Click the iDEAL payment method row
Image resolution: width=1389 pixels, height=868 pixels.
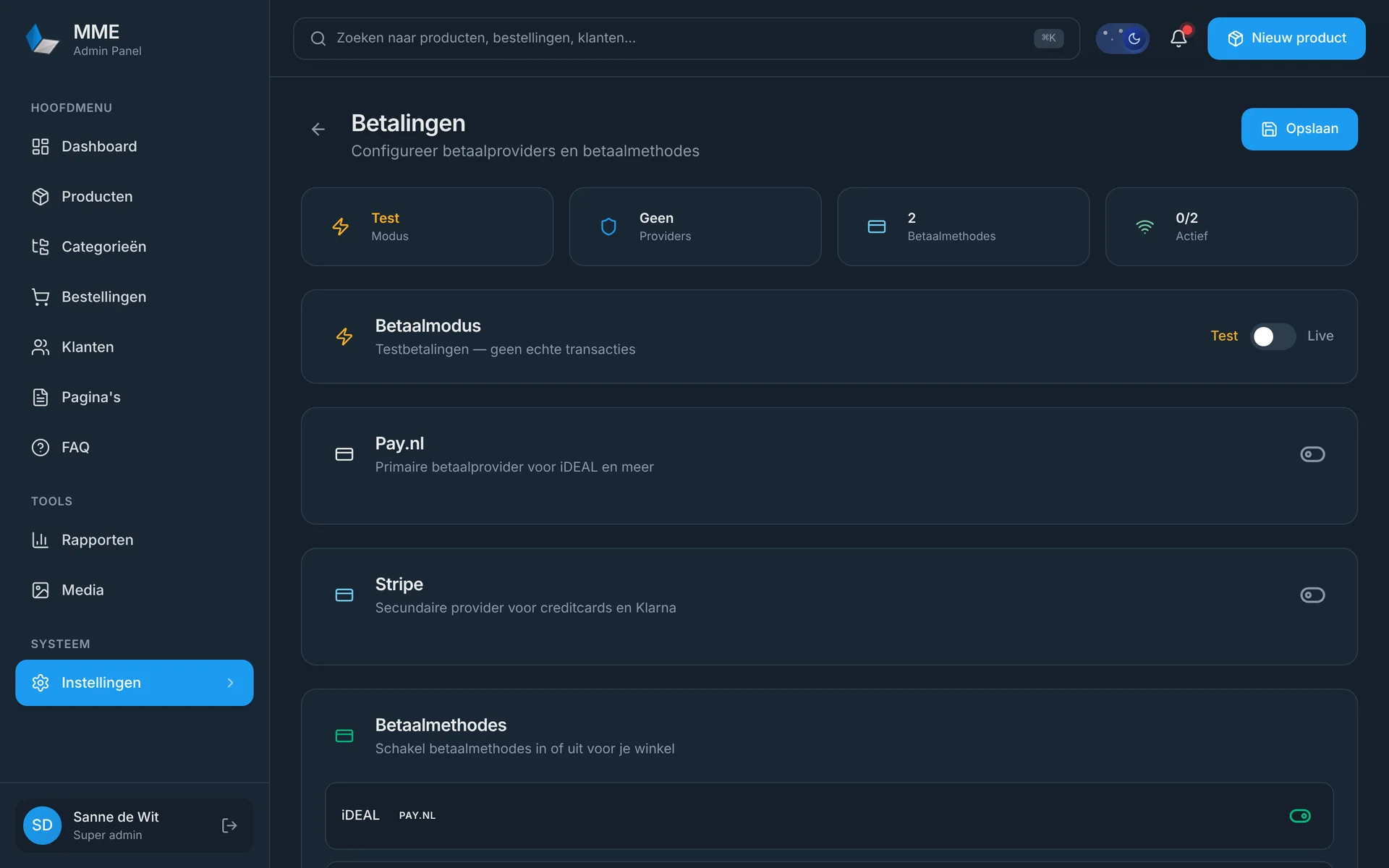point(829,816)
